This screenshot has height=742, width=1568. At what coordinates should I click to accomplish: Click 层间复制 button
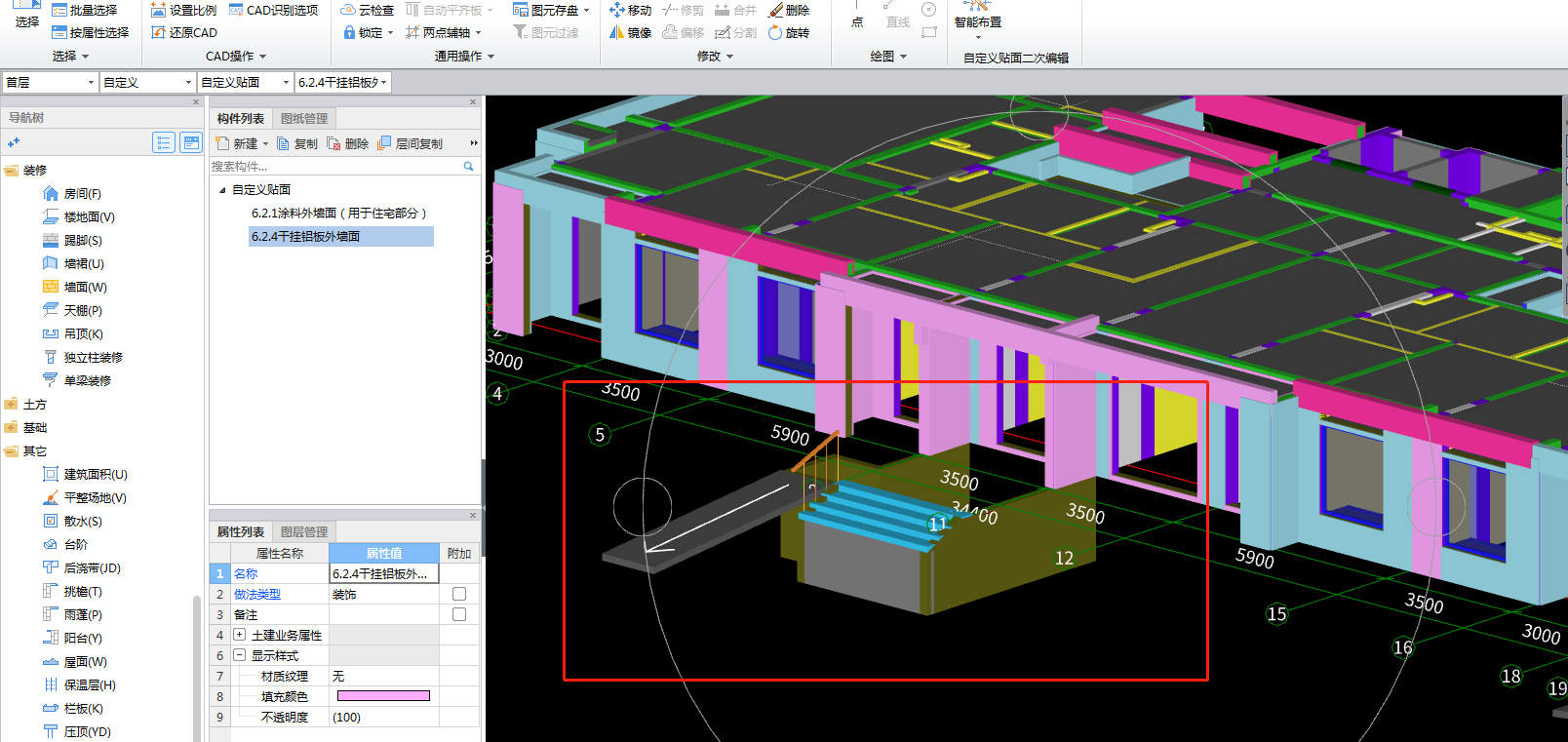click(x=411, y=143)
